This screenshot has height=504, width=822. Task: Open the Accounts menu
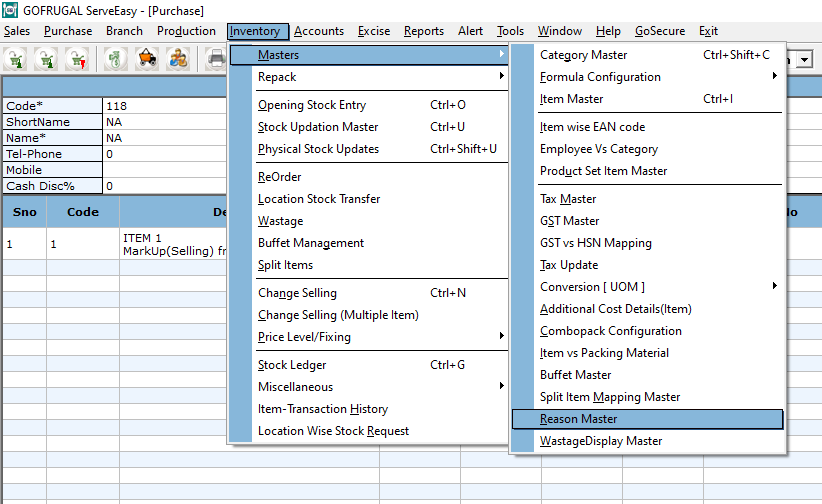tap(319, 31)
